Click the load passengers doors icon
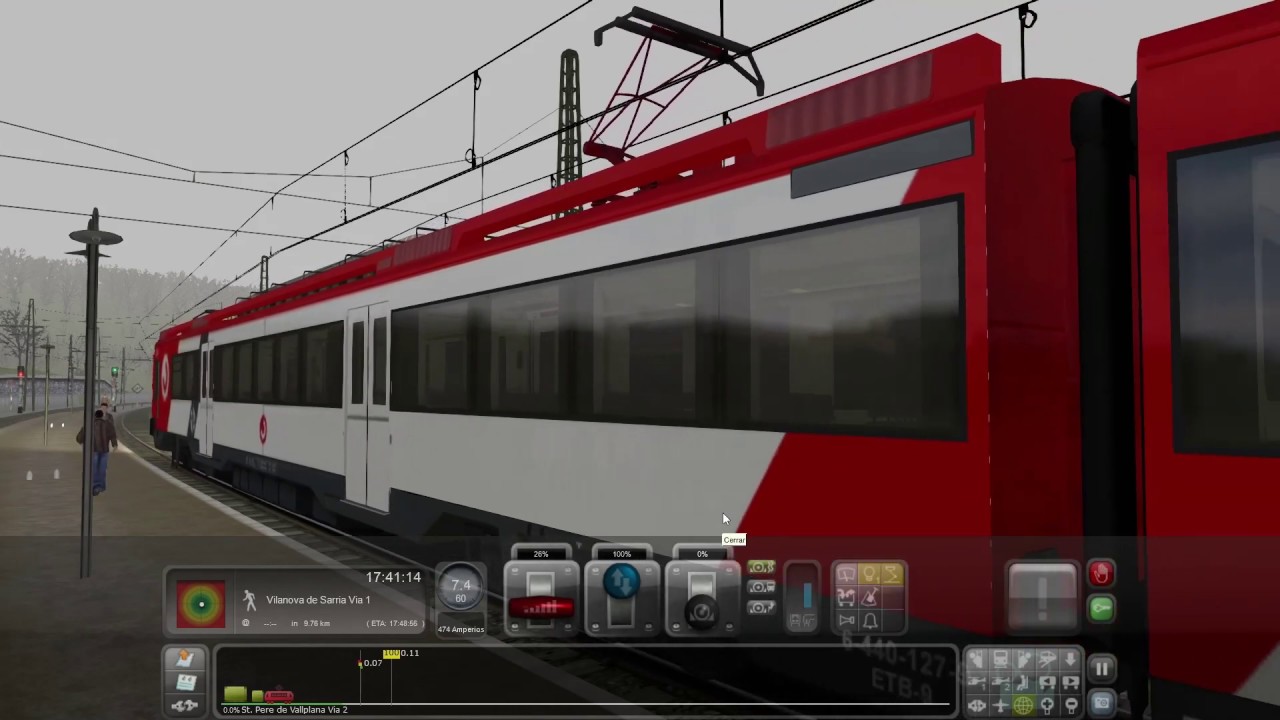The width and height of the screenshot is (1280, 720). (x=846, y=597)
